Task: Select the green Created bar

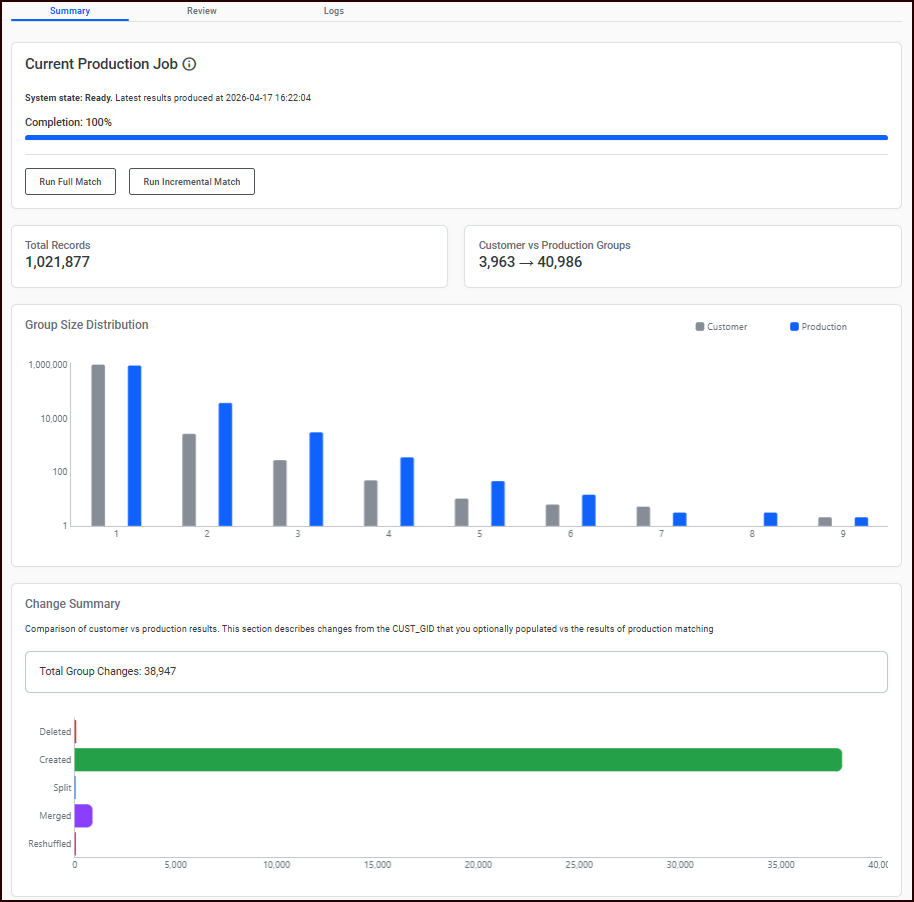Action: 458,760
